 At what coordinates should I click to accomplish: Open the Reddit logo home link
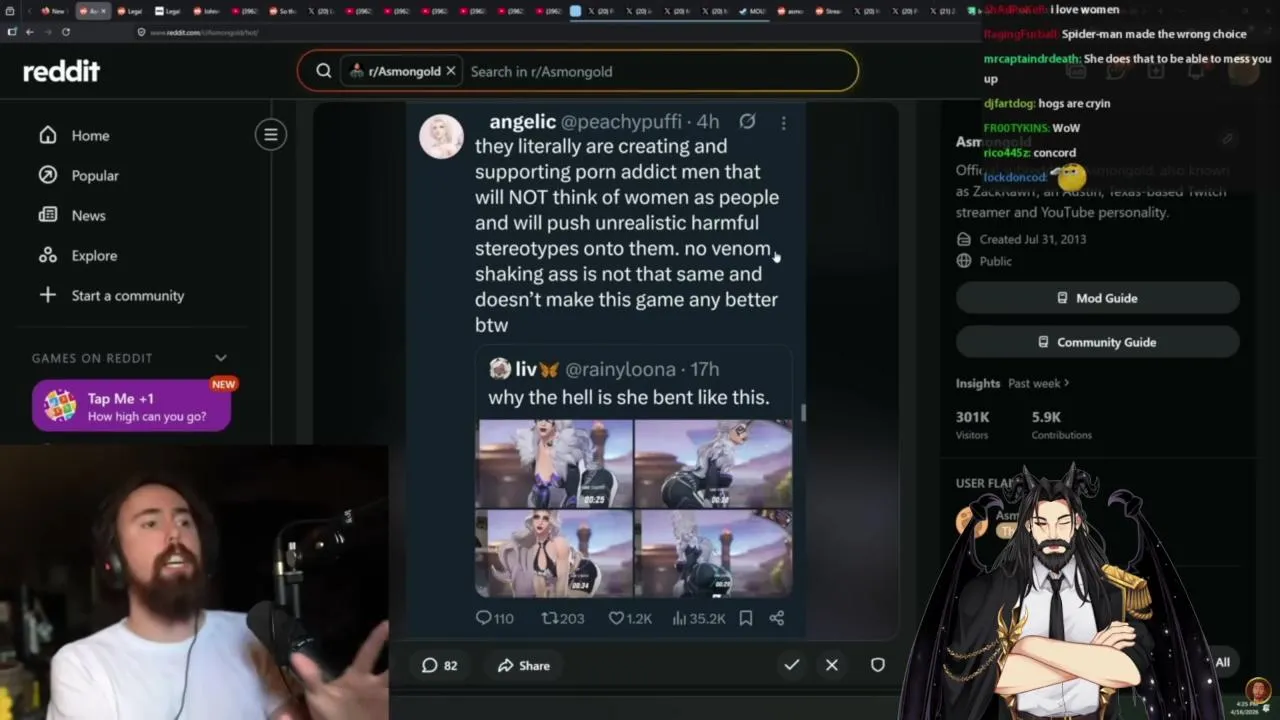pyautogui.click(x=61, y=71)
